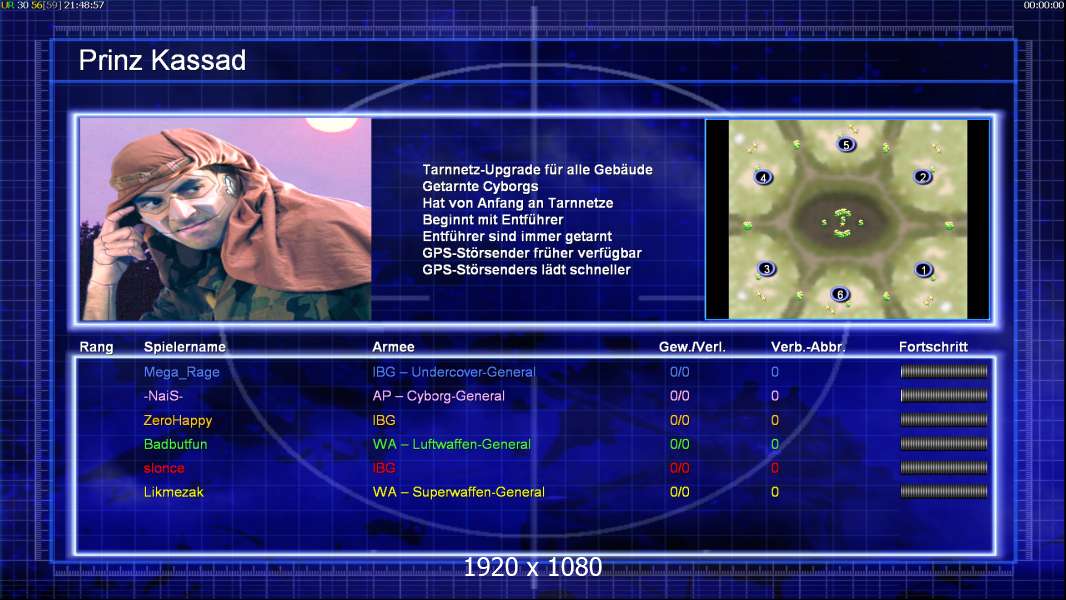The image size is (1066, 600).
Task: Click the Armee column header
Action: coord(393,347)
